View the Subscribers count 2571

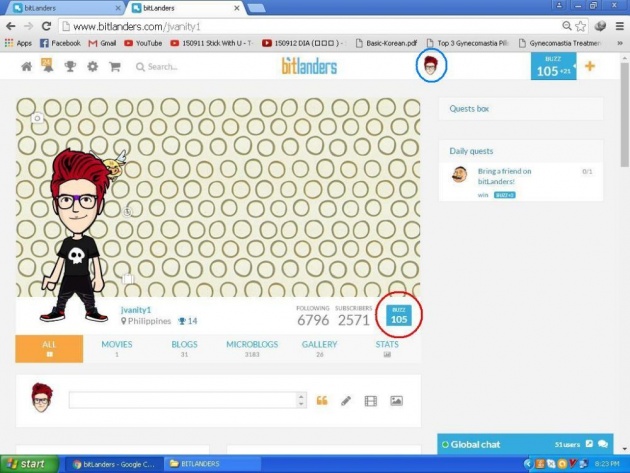pyautogui.click(x=354, y=316)
